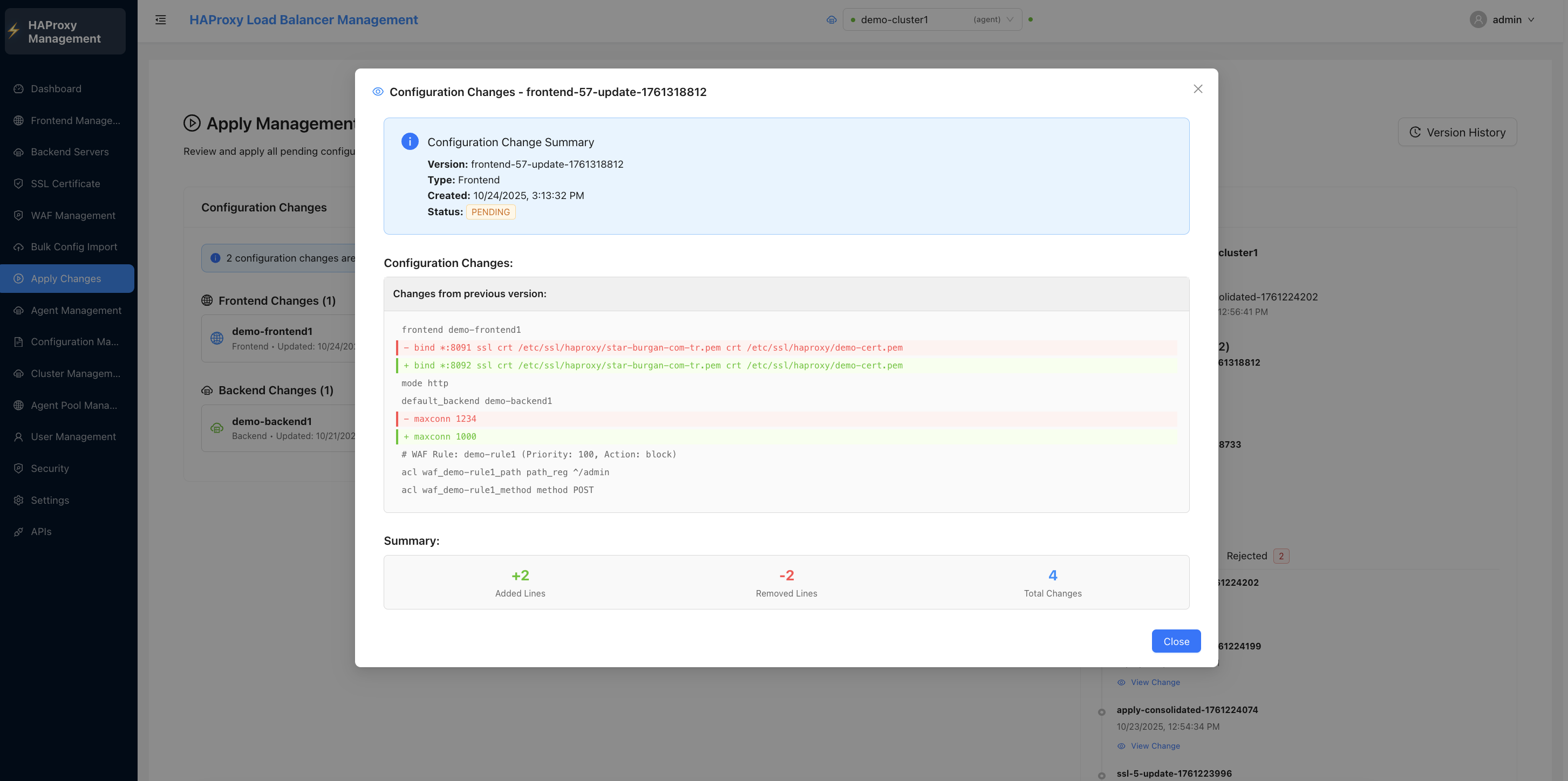This screenshot has height=781, width=1568.
Task: Click the 4 Total Changes count
Action: pos(1053,576)
